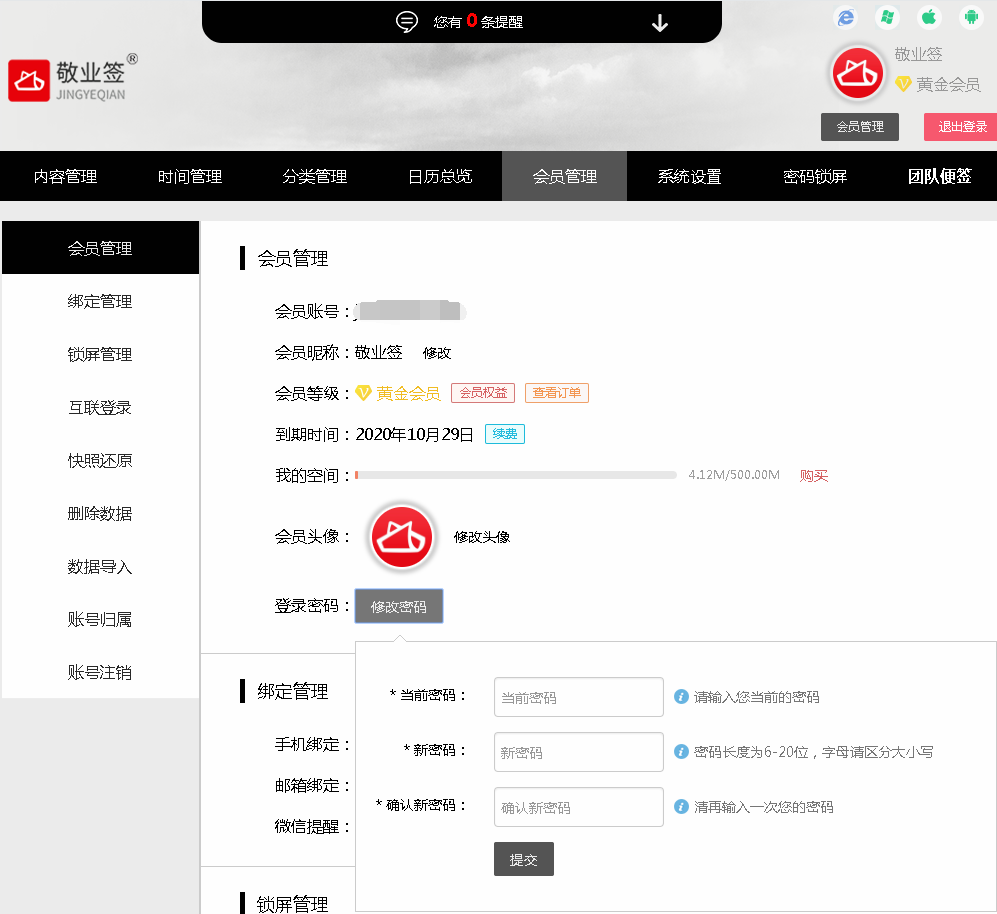Open the 团队便签 tab
The height and width of the screenshot is (914, 997).
[x=940, y=175]
